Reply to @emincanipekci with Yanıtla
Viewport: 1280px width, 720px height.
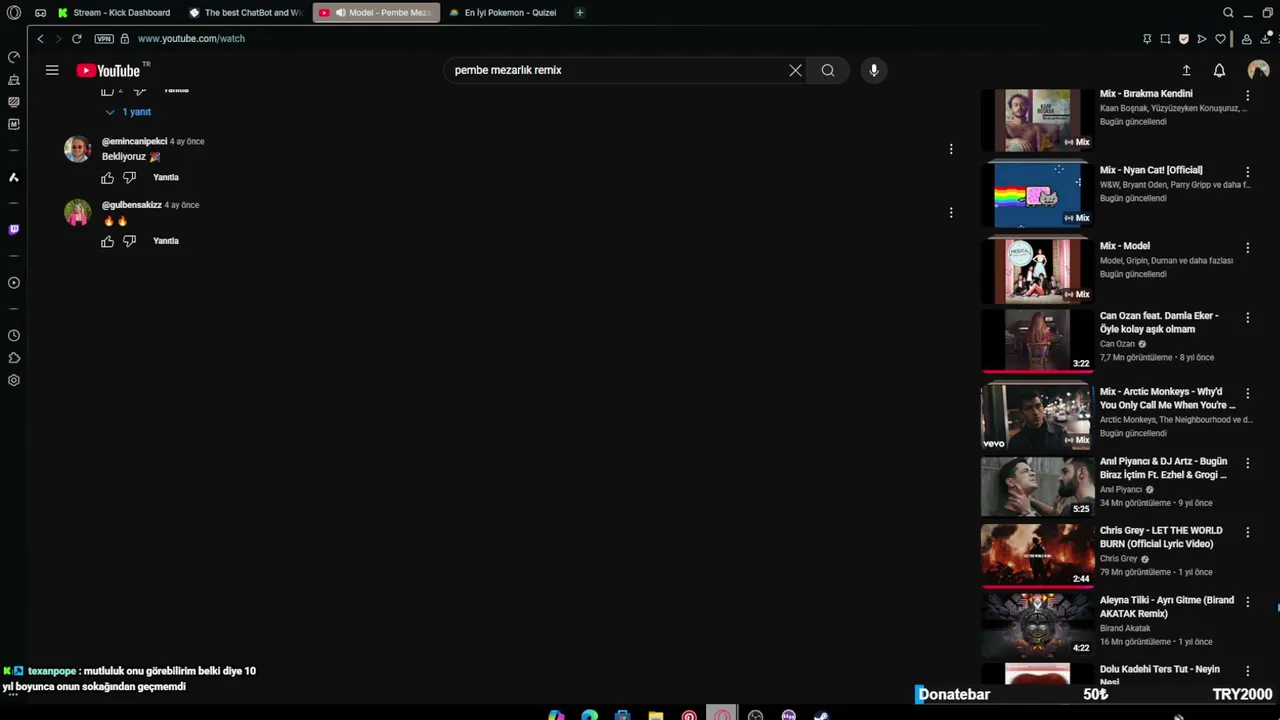(166, 177)
